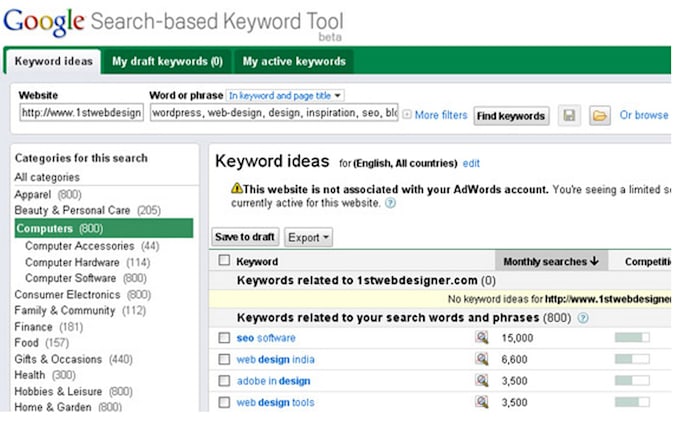This screenshot has width=680, height=424.
Task: Click magnifier icon for web design india
Action: pyautogui.click(x=482, y=359)
